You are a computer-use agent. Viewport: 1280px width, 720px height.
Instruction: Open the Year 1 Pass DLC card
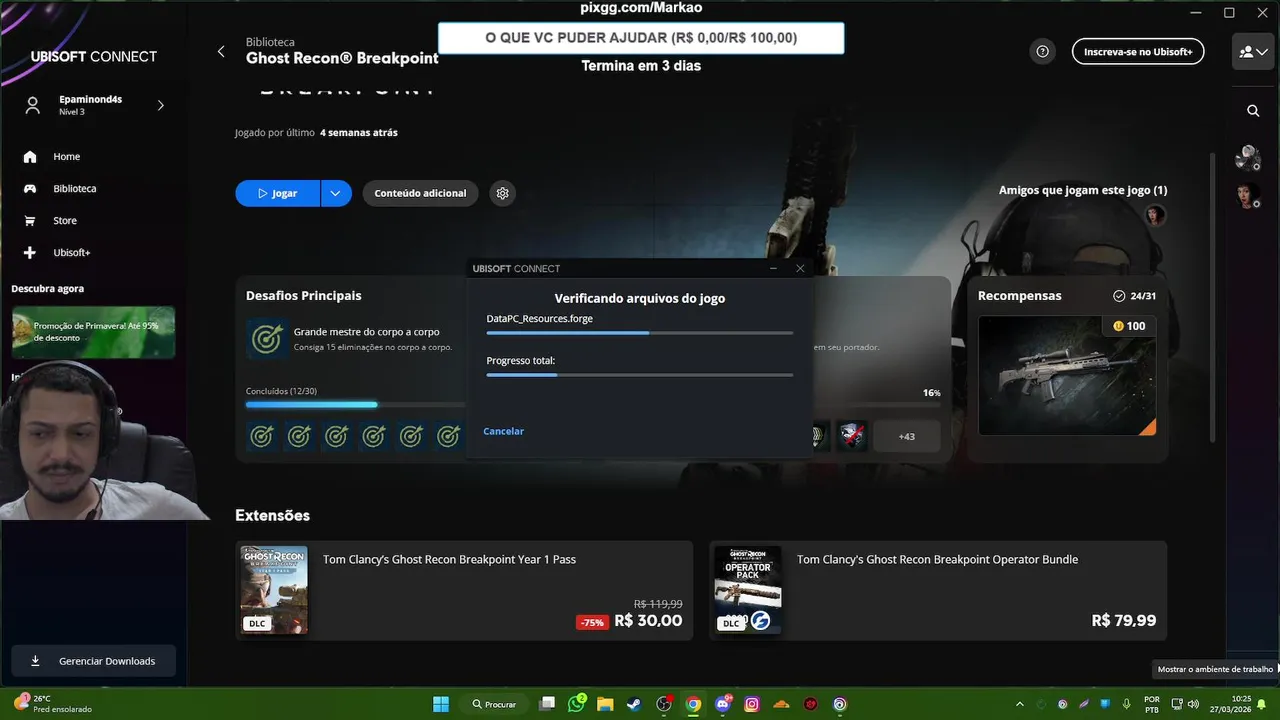[464, 591]
